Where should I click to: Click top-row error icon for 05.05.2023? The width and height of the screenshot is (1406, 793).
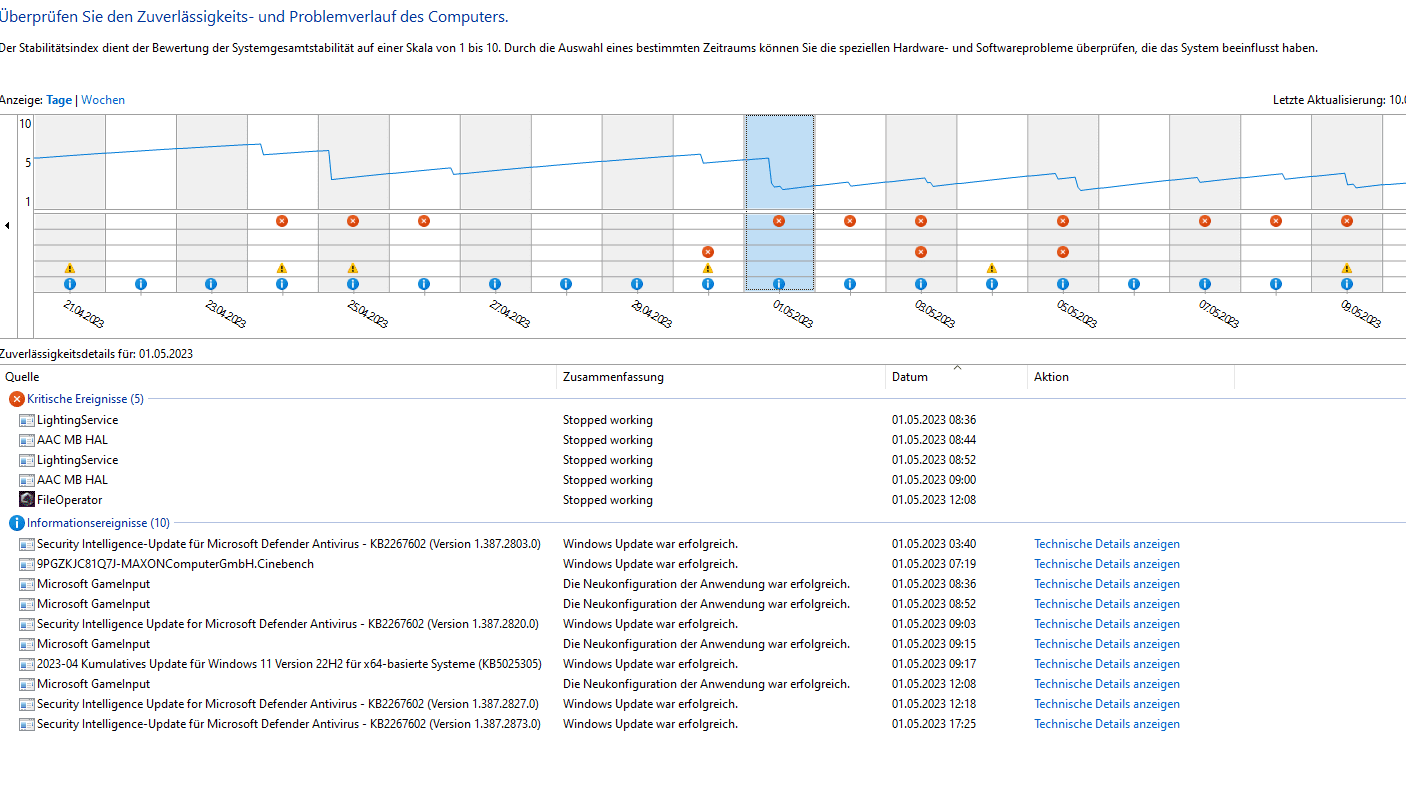coord(1063,221)
